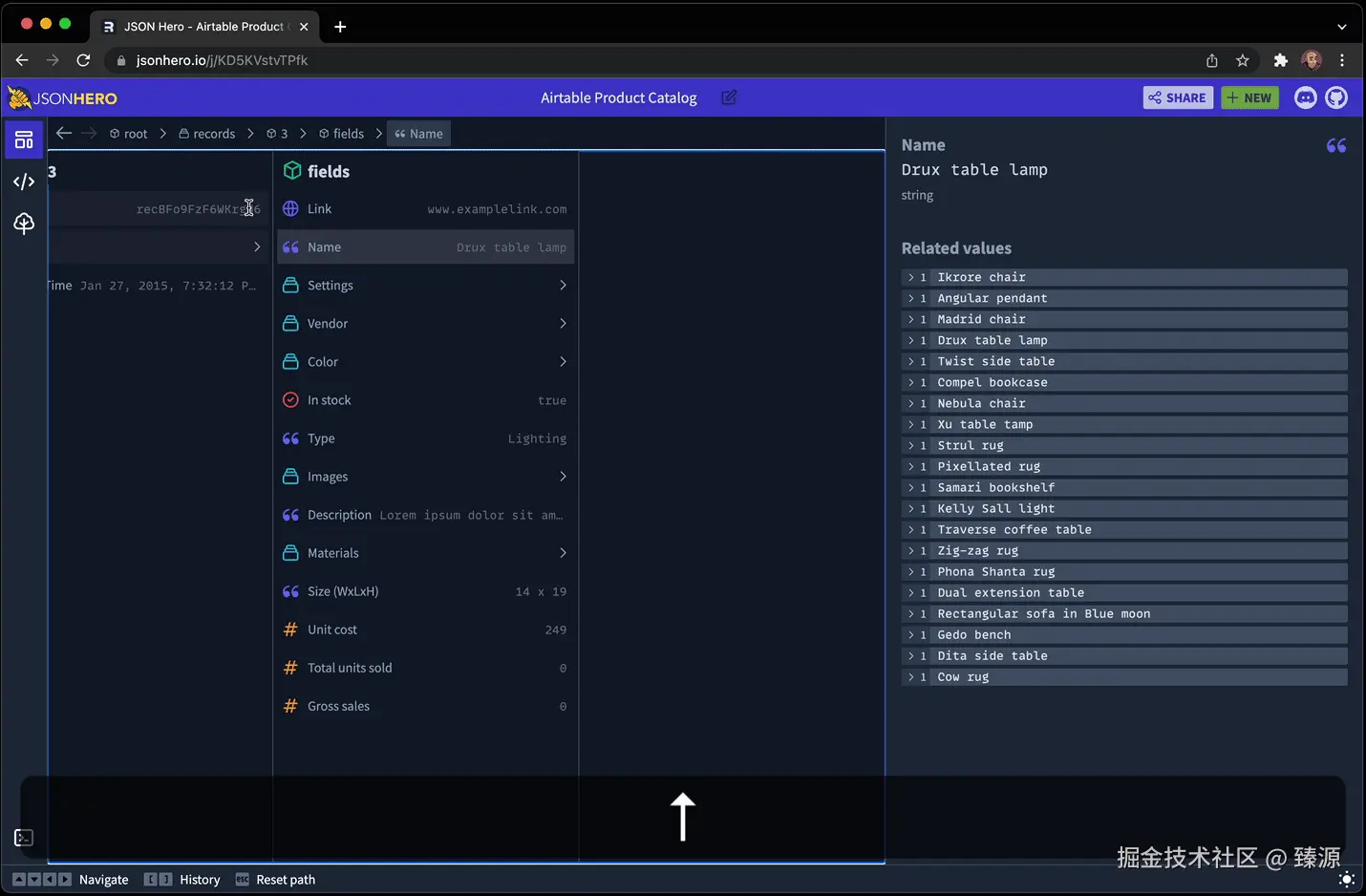Switch to the JSON code view icon
Viewport: 1366px width, 896px height.
point(24,181)
